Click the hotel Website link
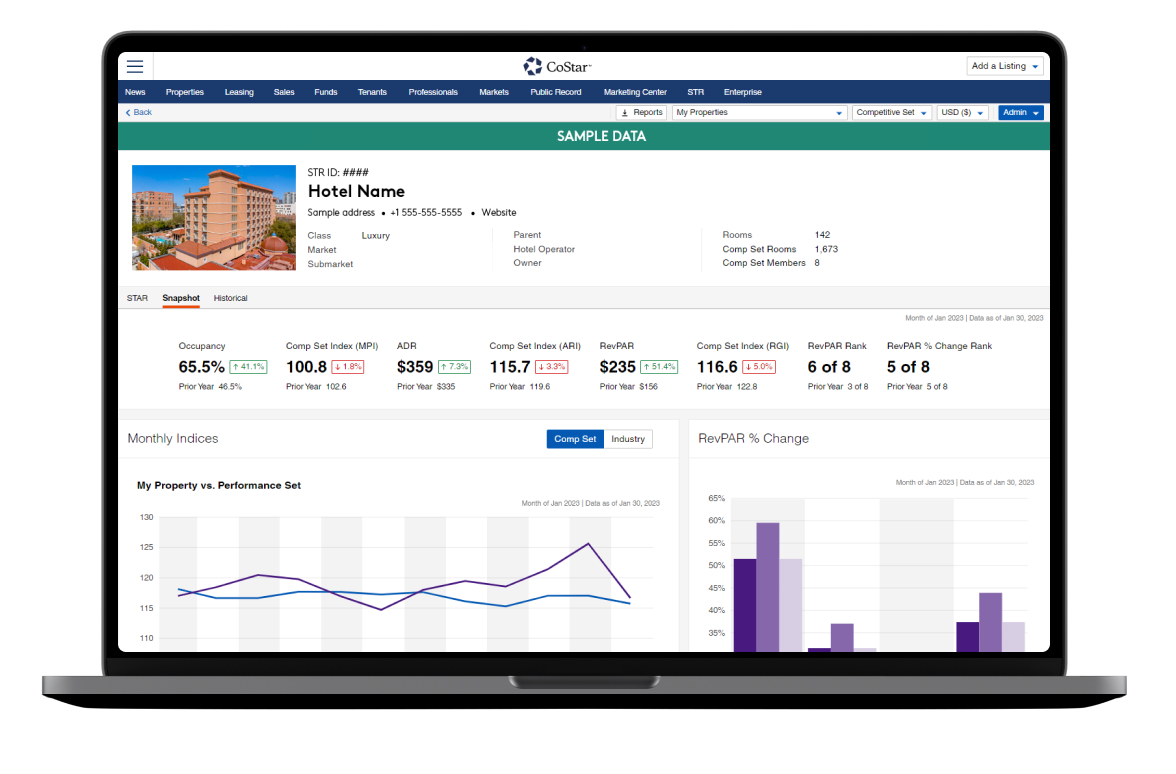The height and width of the screenshot is (774, 1176). tap(499, 213)
